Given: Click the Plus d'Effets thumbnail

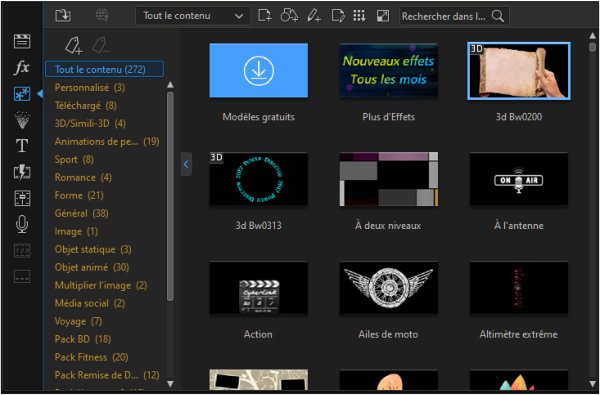Looking at the screenshot, I should 389,70.
